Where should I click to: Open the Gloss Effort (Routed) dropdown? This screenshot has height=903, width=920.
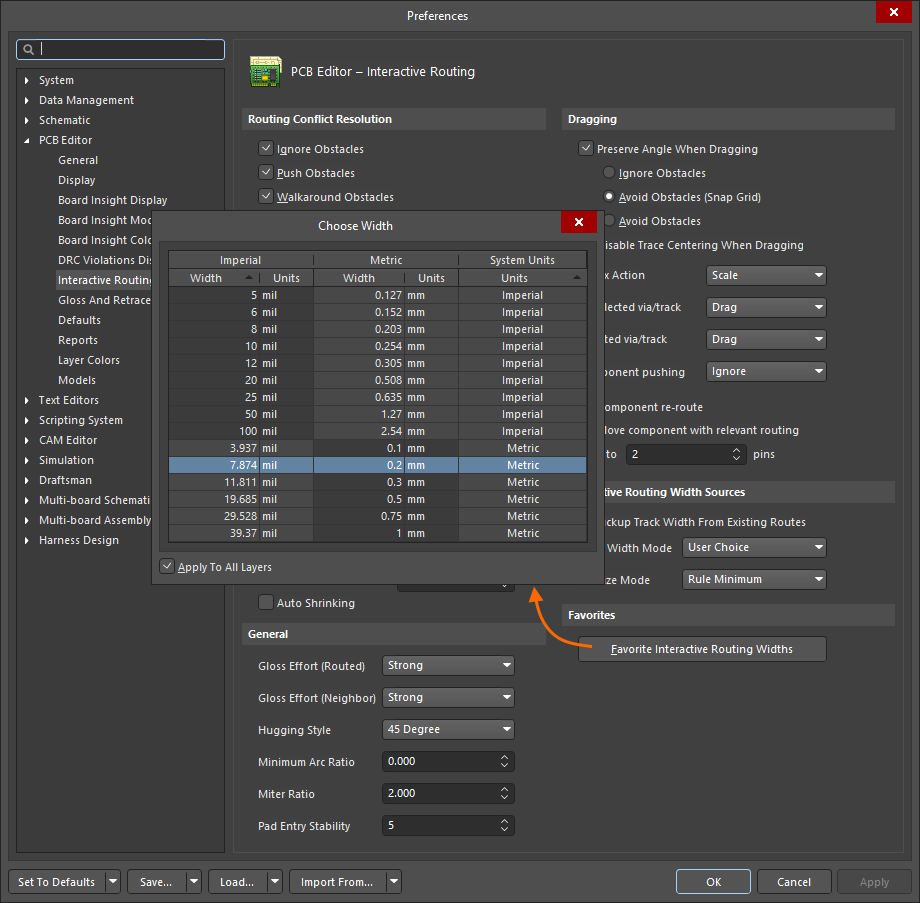(x=448, y=666)
